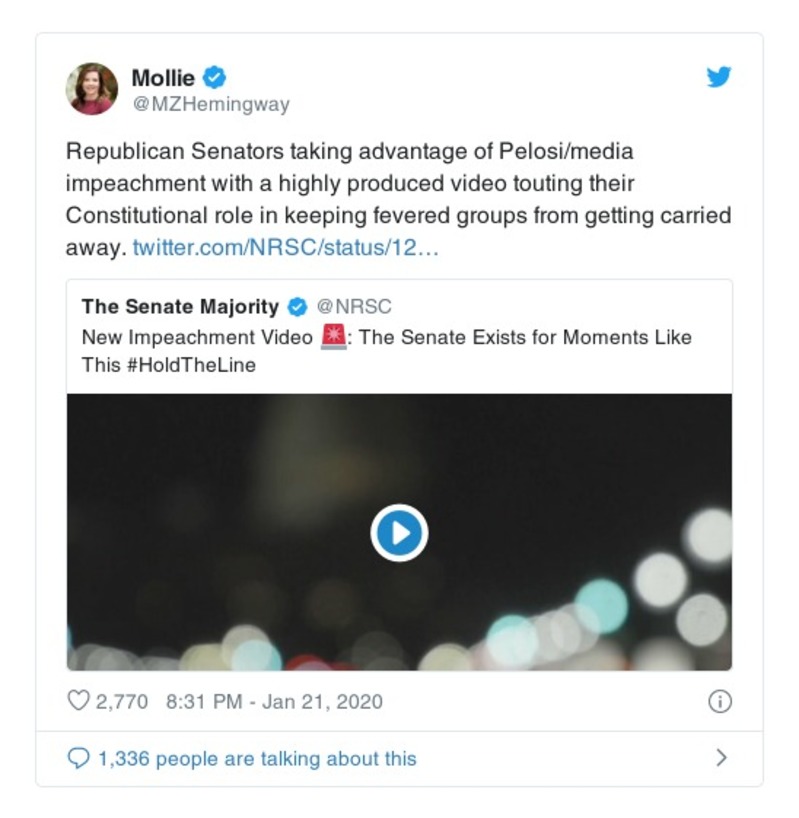799x818 pixels.
Task: Open the twitter.com/NRSC/status link
Action: tap(286, 247)
